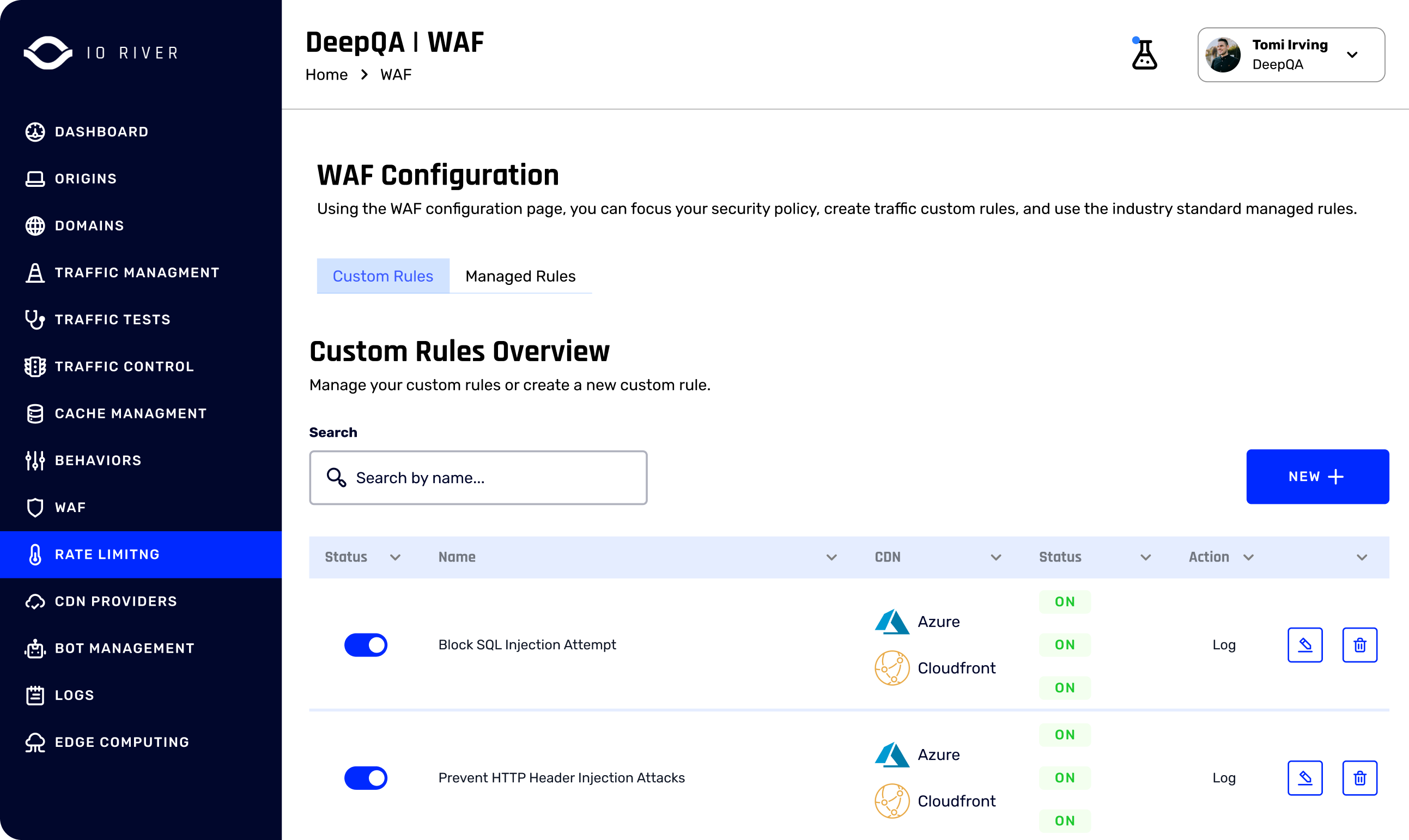Select the Custom Rules tab
The height and width of the screenshot is (840, 1409).
click(x=382, y=276)
